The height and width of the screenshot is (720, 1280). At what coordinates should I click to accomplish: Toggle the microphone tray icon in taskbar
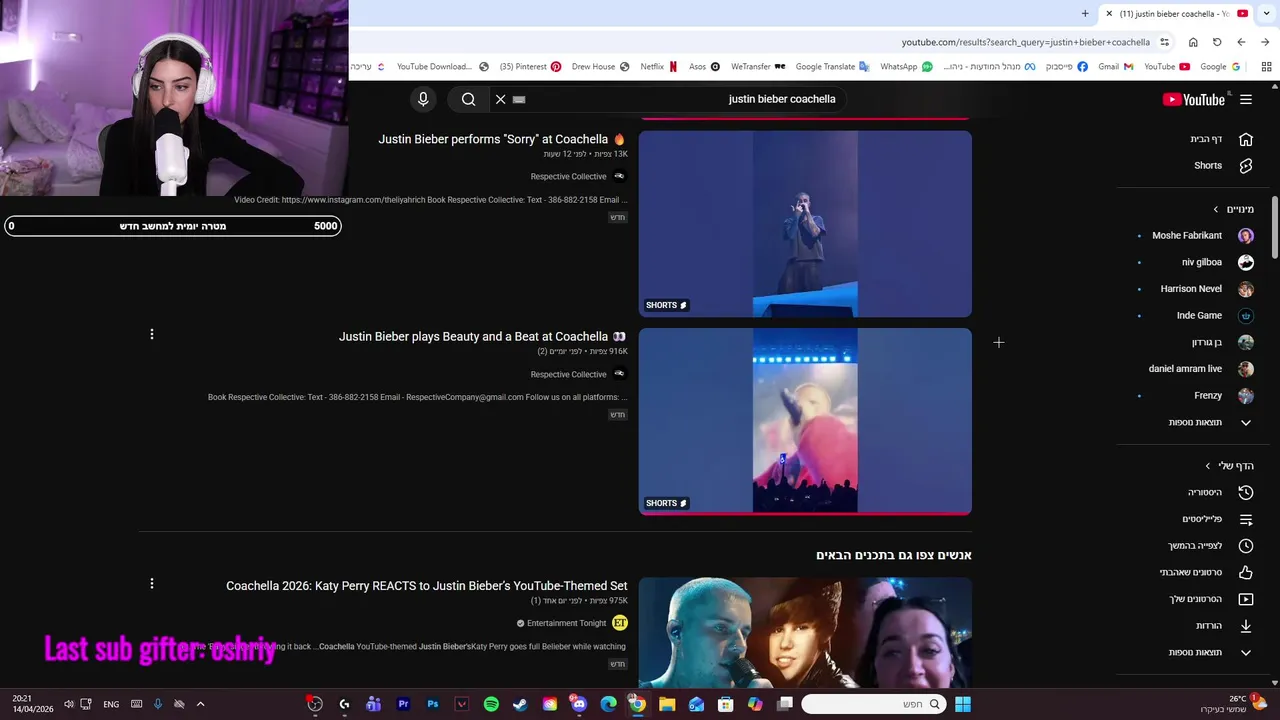[x=157, y=704]
